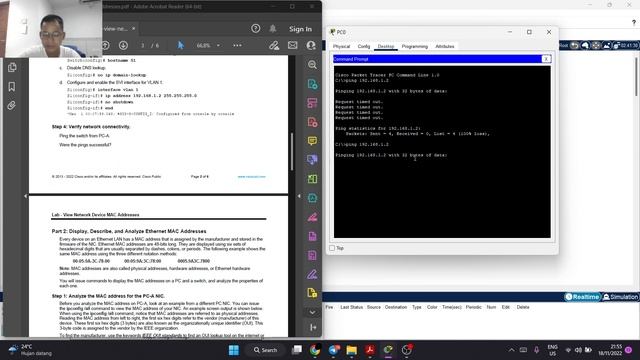Click the Packet Tracer workspace vertical scrollbar
Image resolution: width=640 pixels, height=360 pixels.
pyautogui.click(x=636, y=77)
